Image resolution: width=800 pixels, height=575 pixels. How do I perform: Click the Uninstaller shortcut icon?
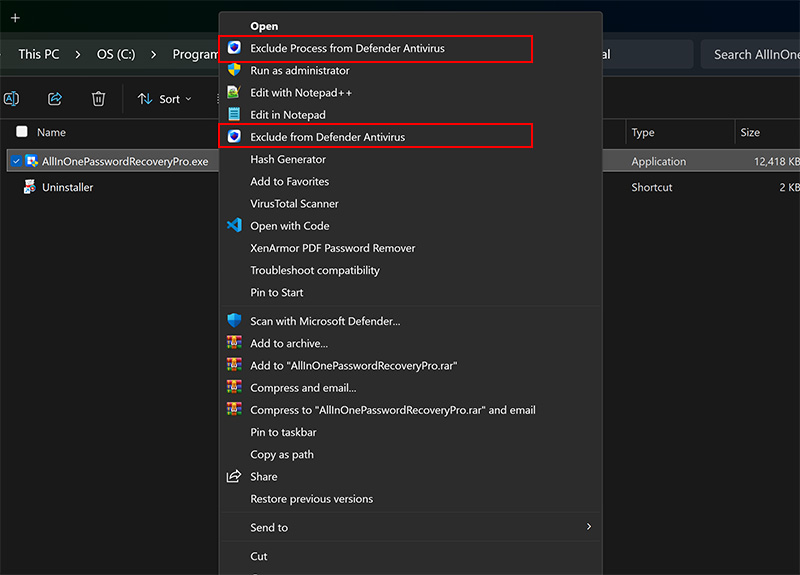30,187
